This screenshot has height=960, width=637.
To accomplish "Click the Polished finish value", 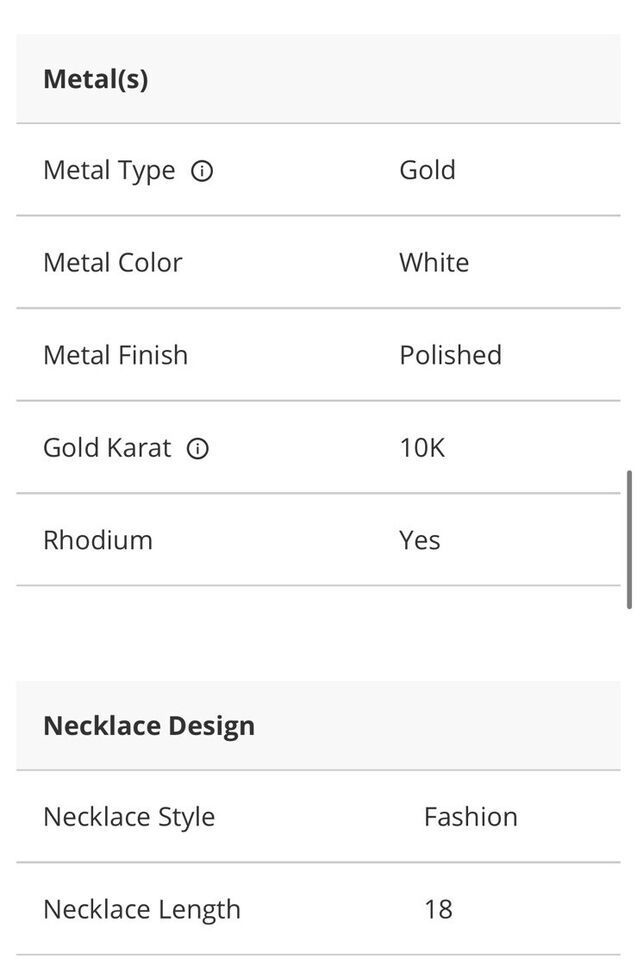I will click(x=450, y=355).
